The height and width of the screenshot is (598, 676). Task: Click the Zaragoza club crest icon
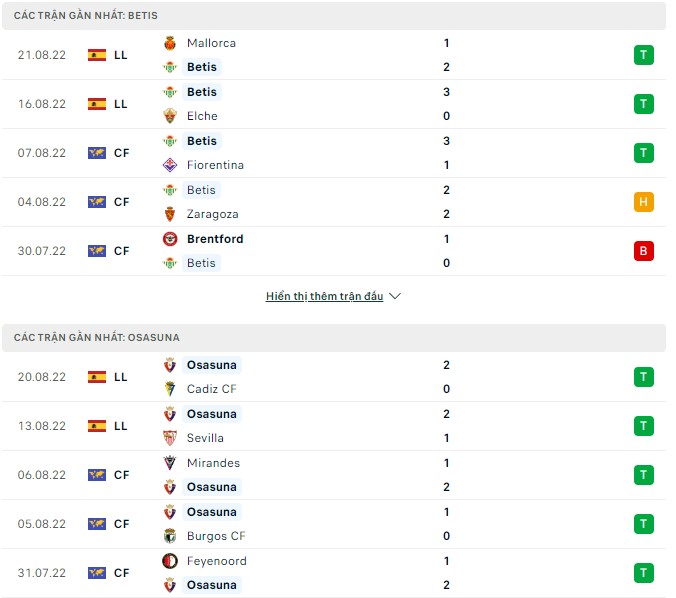pyautogui.click(x=170, y=214)
